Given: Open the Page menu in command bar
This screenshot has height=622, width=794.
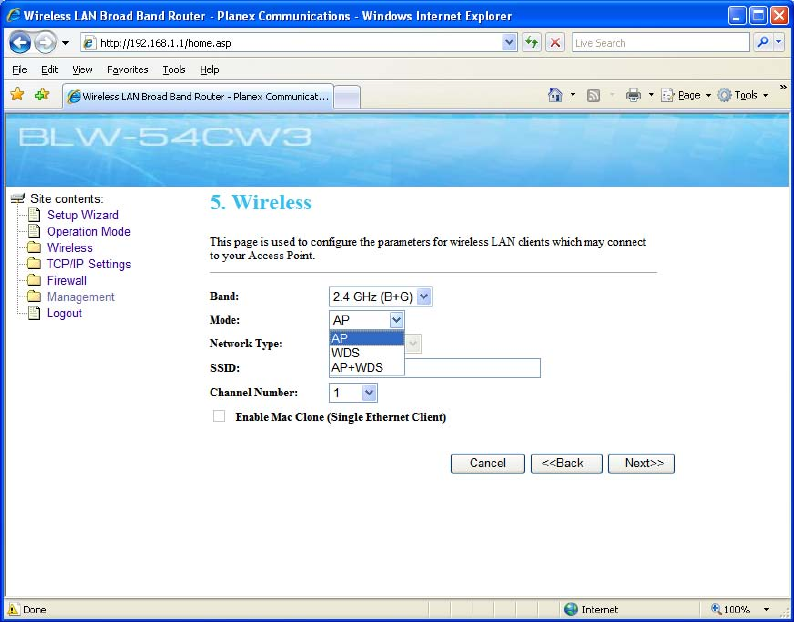Looking at the screenshot, I should (686, 95).
